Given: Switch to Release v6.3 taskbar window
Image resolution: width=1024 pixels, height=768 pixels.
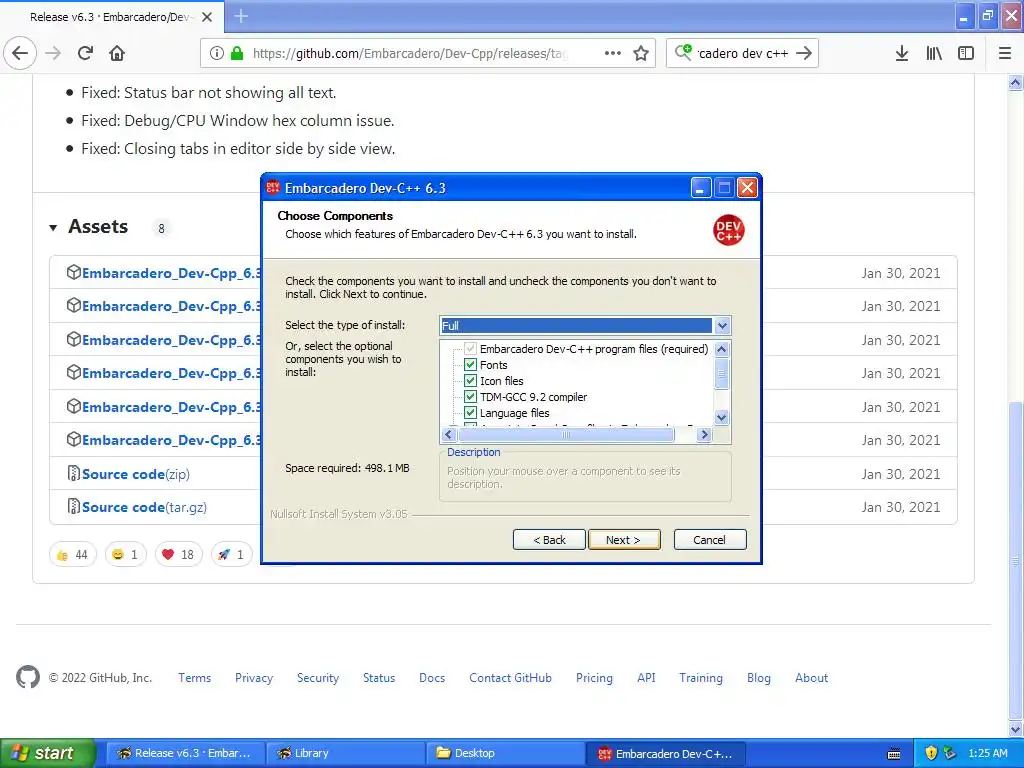Looking at the screenshot, I should [185, 753].
